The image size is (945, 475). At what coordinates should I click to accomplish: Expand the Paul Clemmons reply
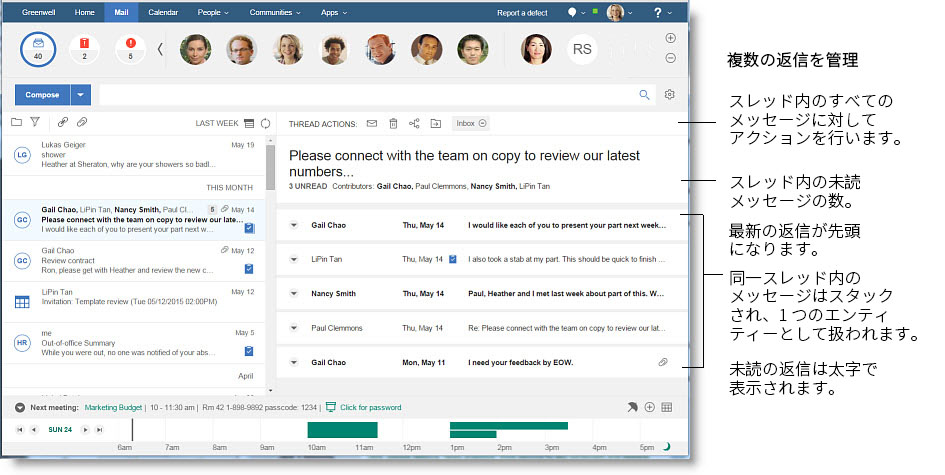click(x=294, y=328)
